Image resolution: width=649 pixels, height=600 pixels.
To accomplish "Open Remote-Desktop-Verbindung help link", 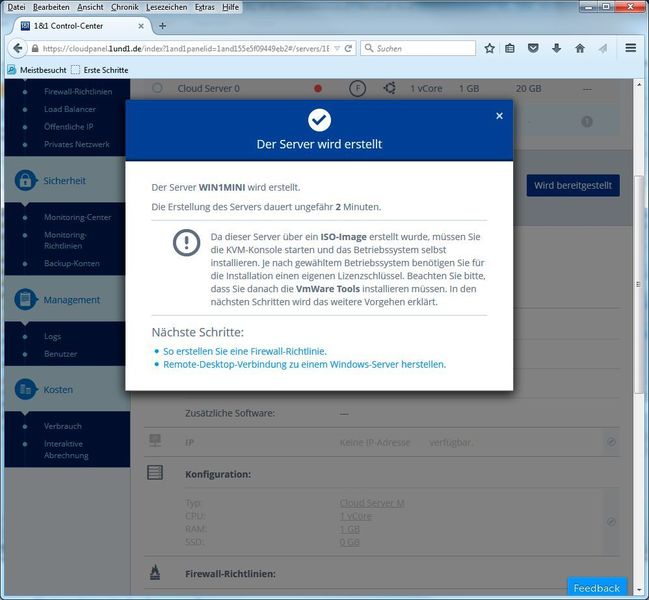I will pyautogui.click(x=304, y=365).
